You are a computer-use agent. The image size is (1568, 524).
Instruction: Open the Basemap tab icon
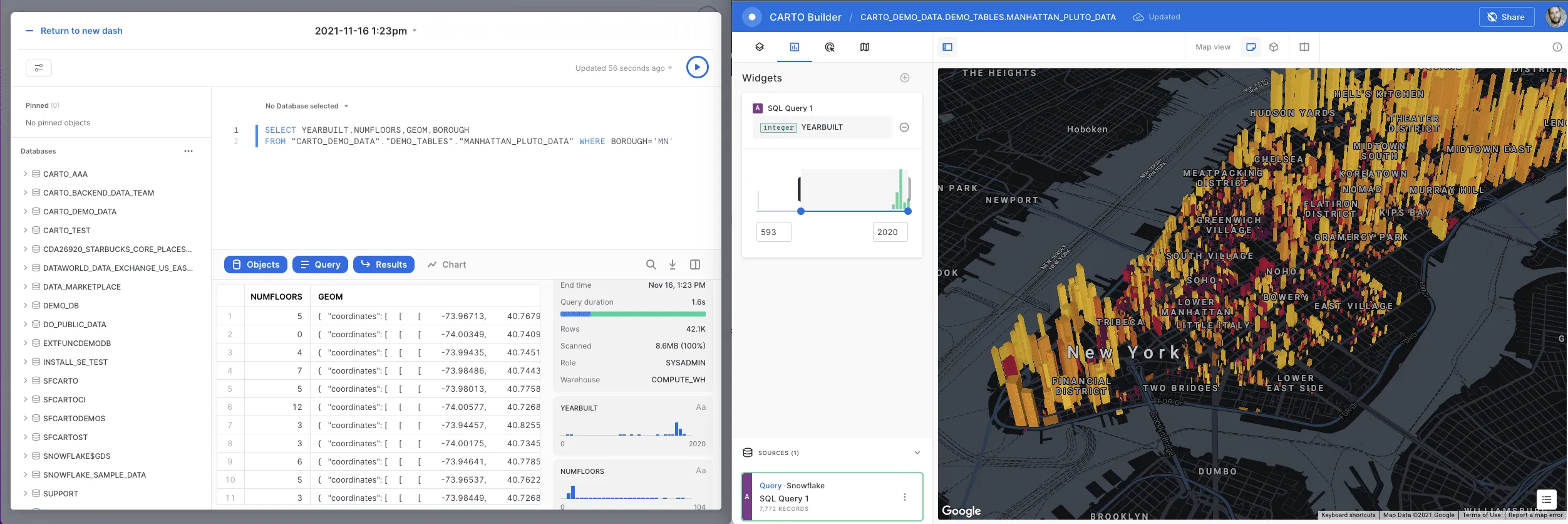(865, 47)
